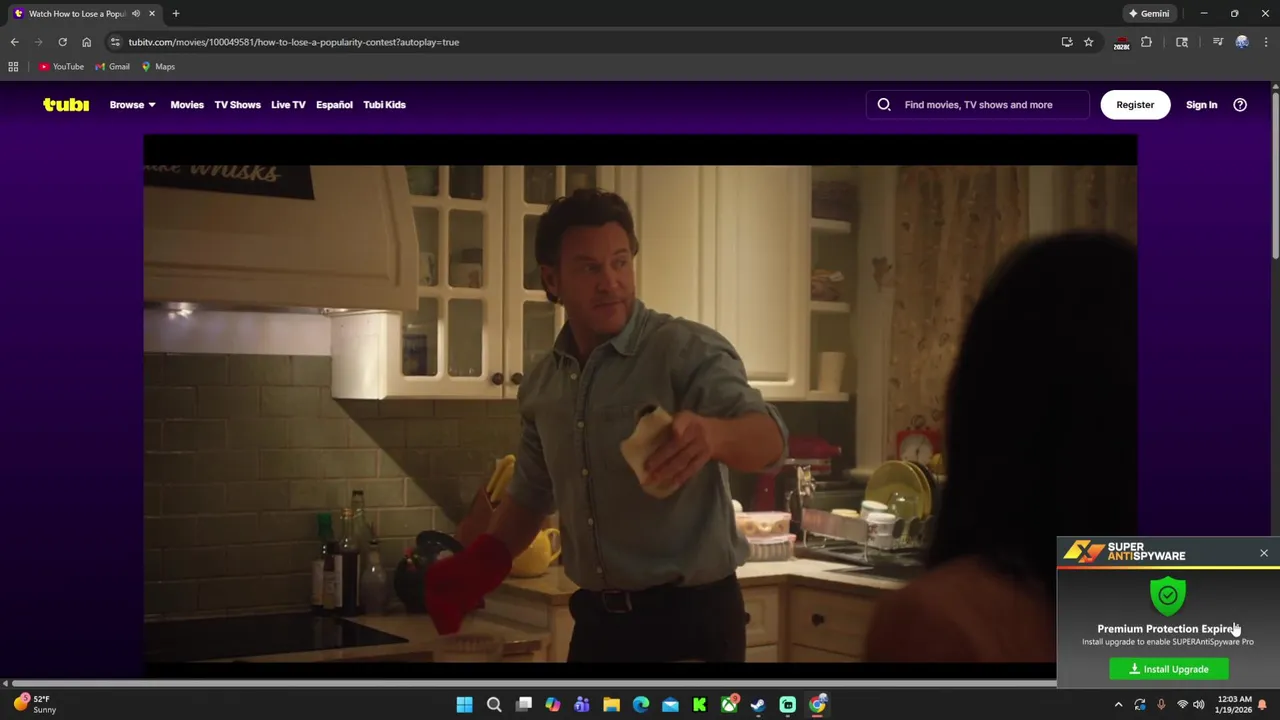Show hidden system tray icons
Image resolution: width=1280 pixels, height=720 pixels.
point(1118,705)
